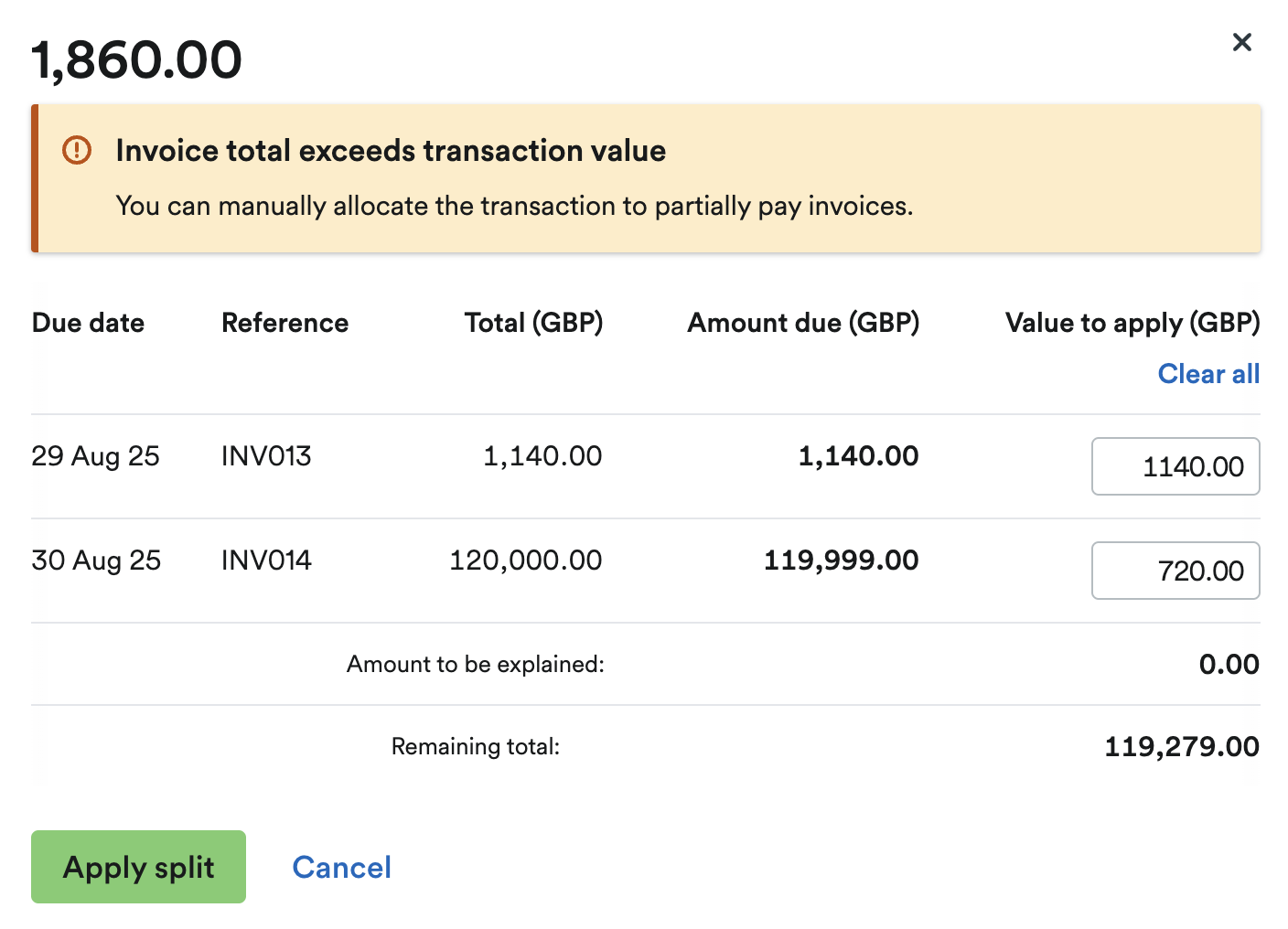Close the split dialog with X icon
Image resolution: width=1288 pixels, height=929 pixels.
pyautogui.click(x=1241, y=42)
